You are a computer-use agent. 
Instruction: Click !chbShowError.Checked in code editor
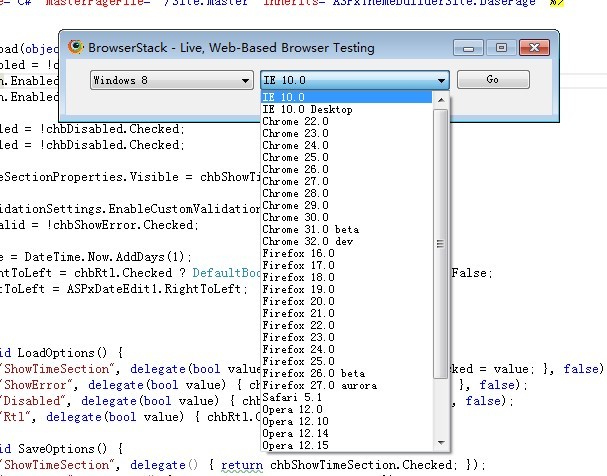(120, 225)
